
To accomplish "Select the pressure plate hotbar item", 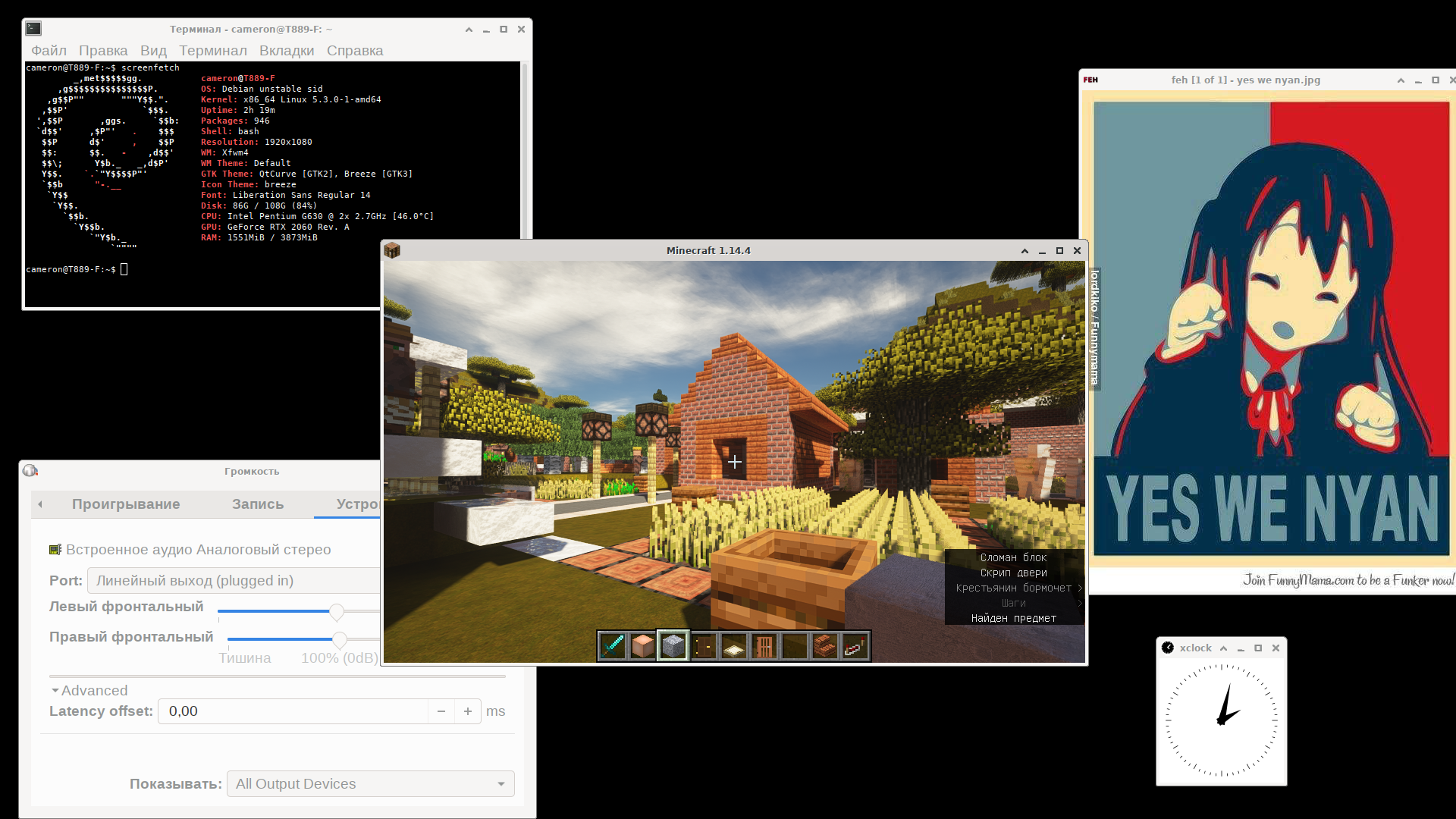I will [734, 647].
